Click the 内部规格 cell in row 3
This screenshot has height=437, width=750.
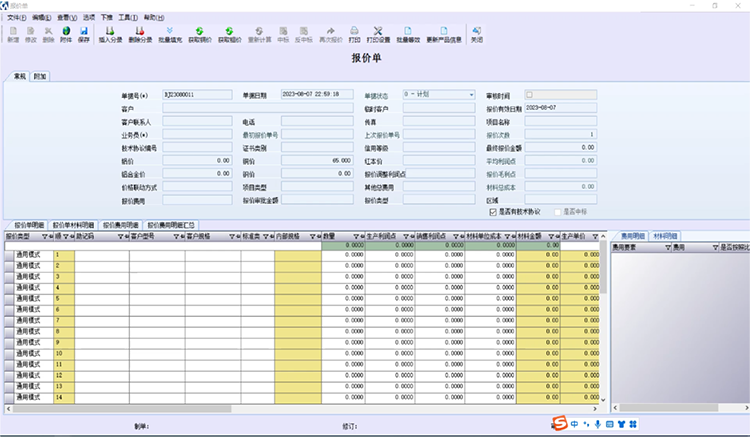click(298, 276)
